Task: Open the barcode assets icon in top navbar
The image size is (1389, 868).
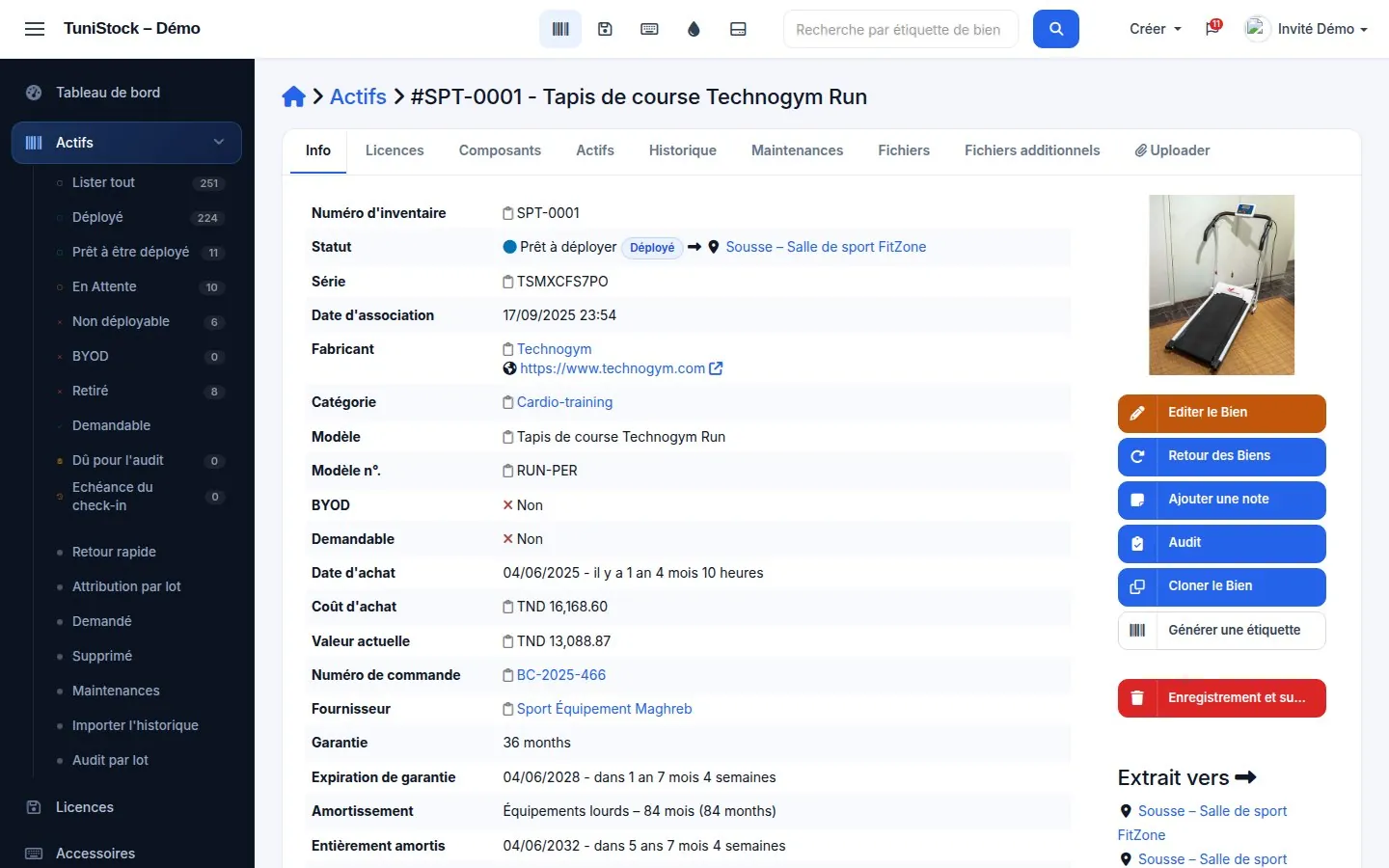Action: click(x=560, y=29)
